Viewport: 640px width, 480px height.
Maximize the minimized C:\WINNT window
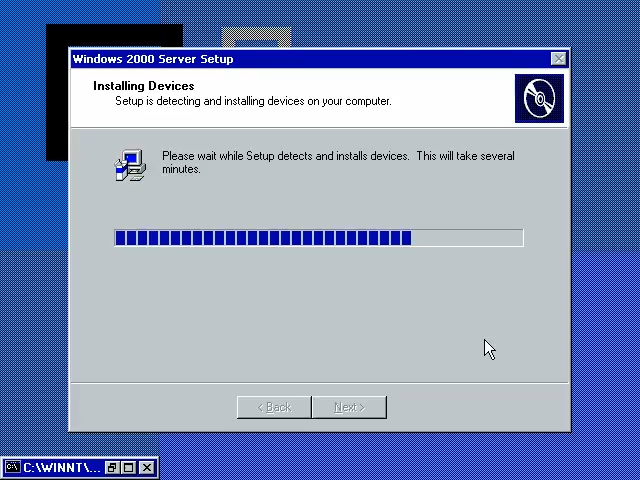129,467
